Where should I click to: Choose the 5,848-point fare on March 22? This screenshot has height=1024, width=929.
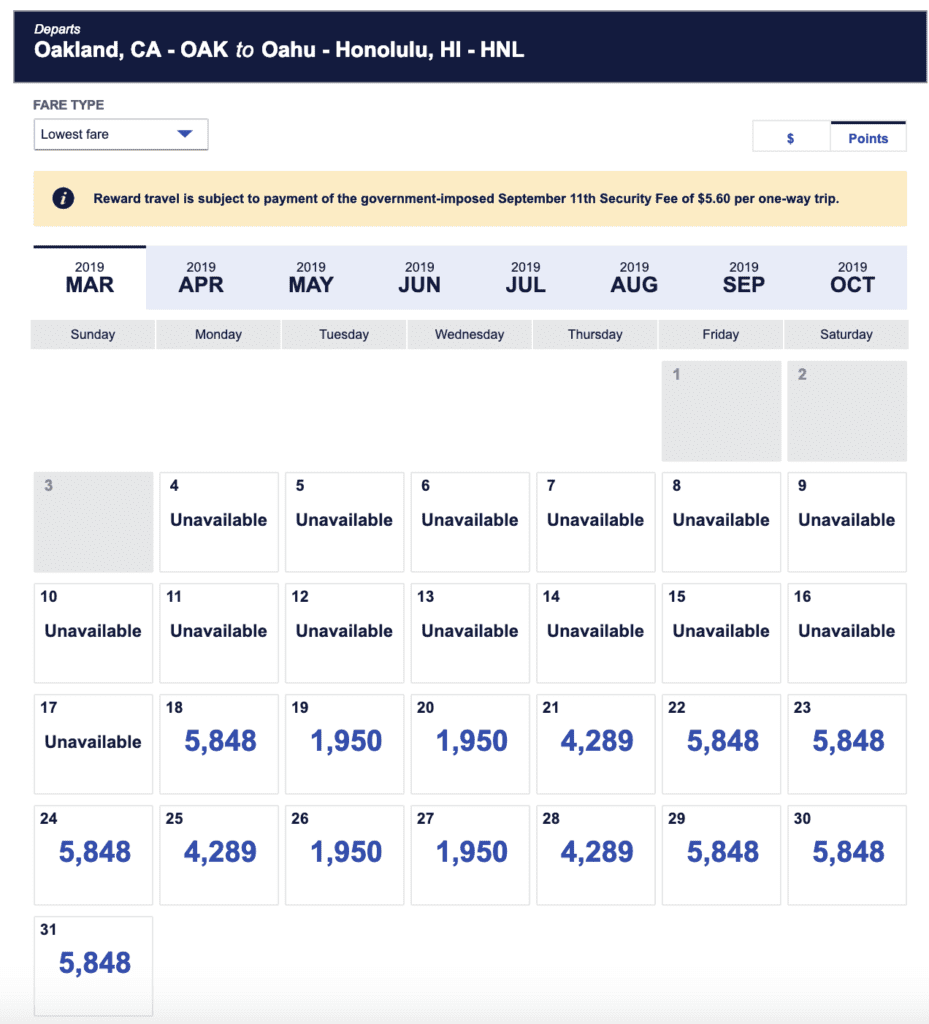point(720,743)
